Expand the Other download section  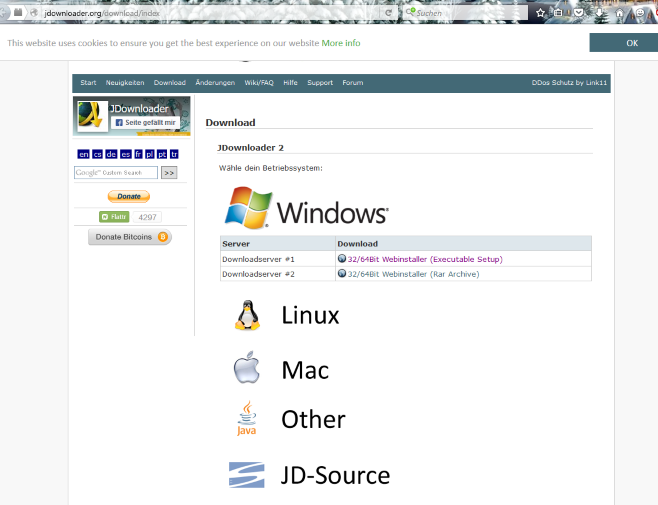313,419
